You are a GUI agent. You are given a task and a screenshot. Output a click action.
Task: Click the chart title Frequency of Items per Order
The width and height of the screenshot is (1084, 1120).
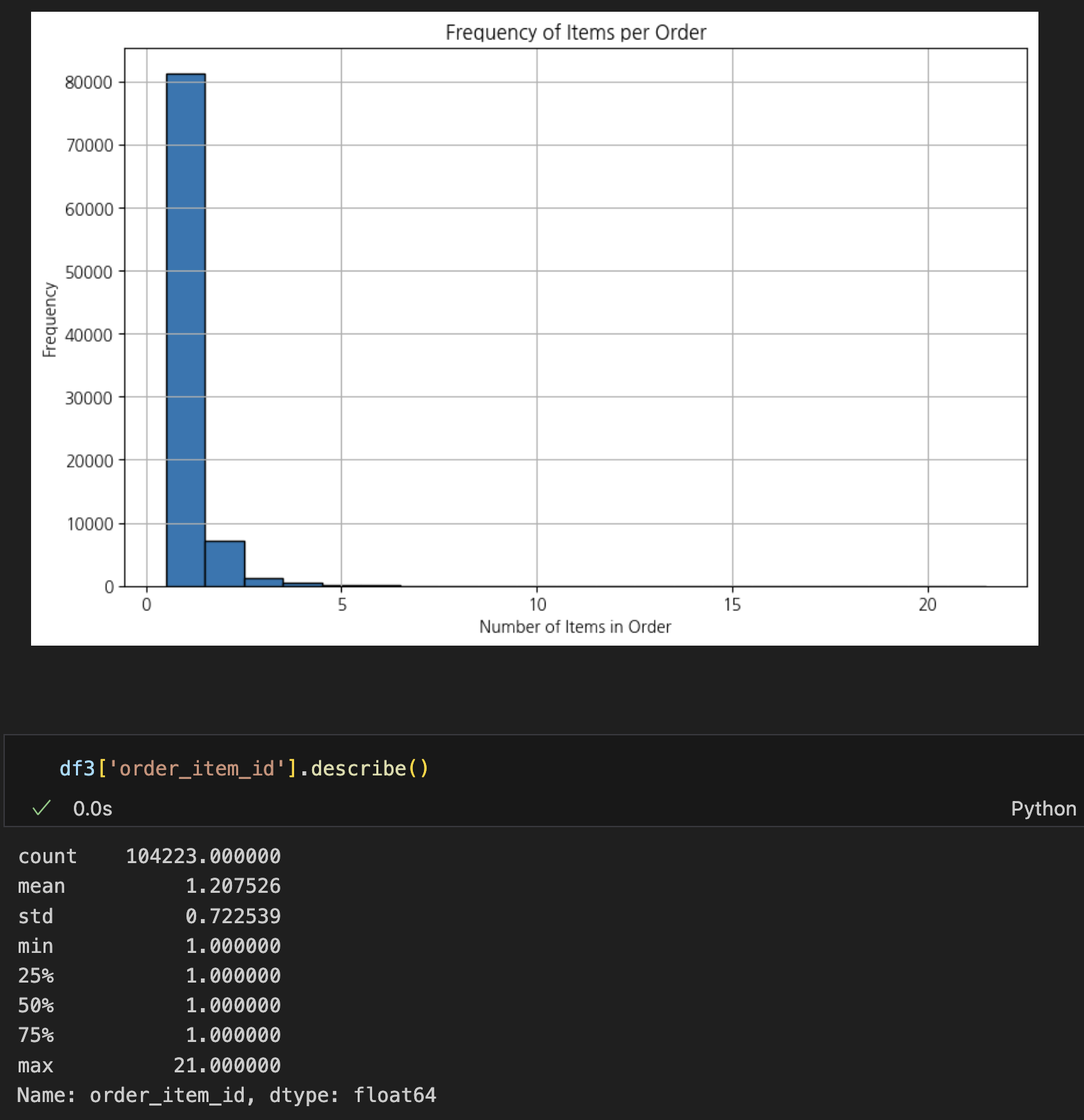click(576, 32)
